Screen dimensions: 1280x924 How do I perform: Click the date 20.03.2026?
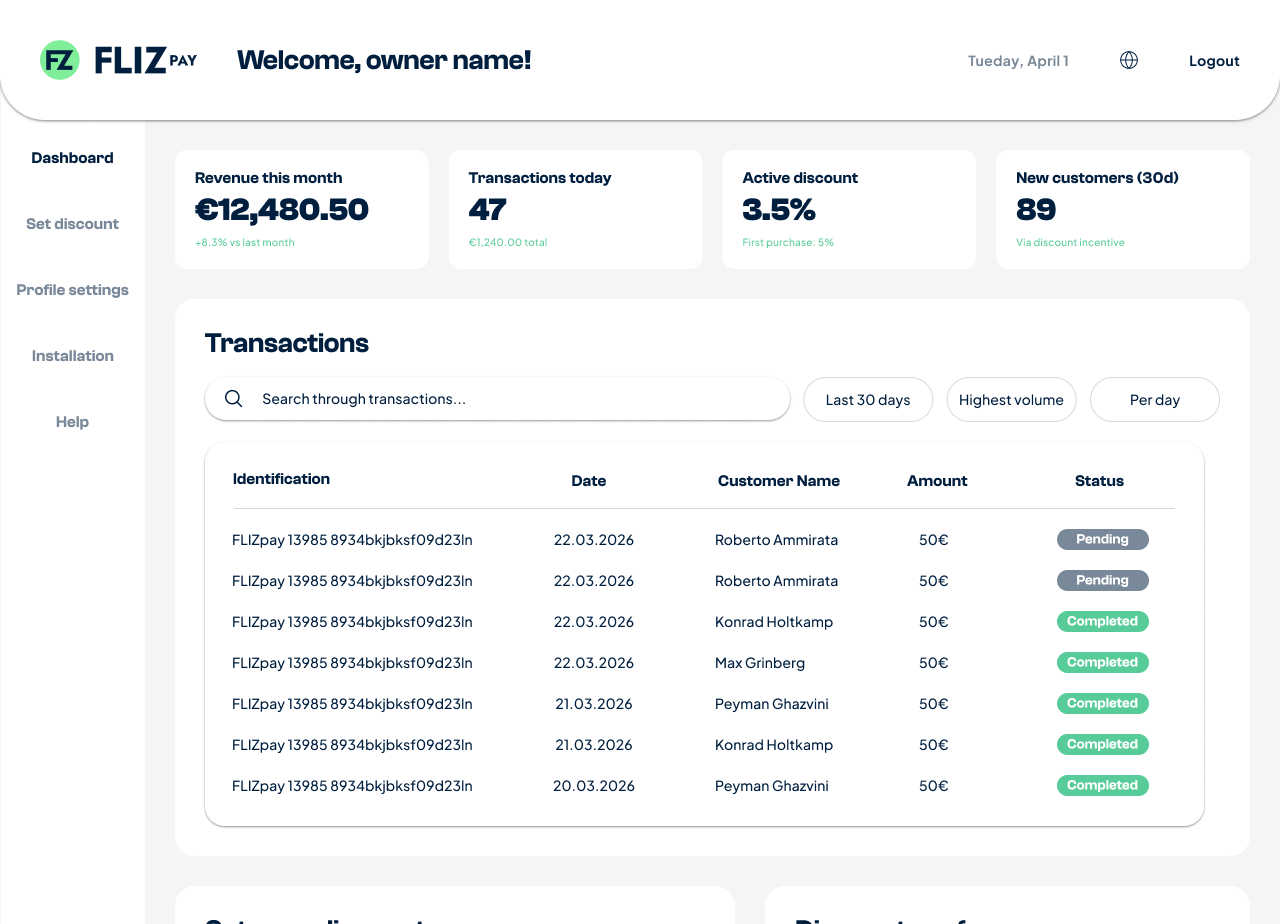[594, 786]
